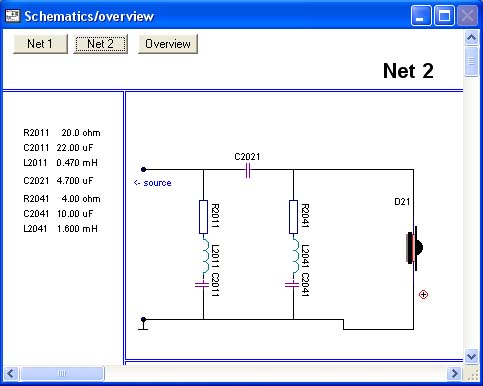
Task: Click the 'L2041 1.600 mH' list entry
Action: [60, 229]
